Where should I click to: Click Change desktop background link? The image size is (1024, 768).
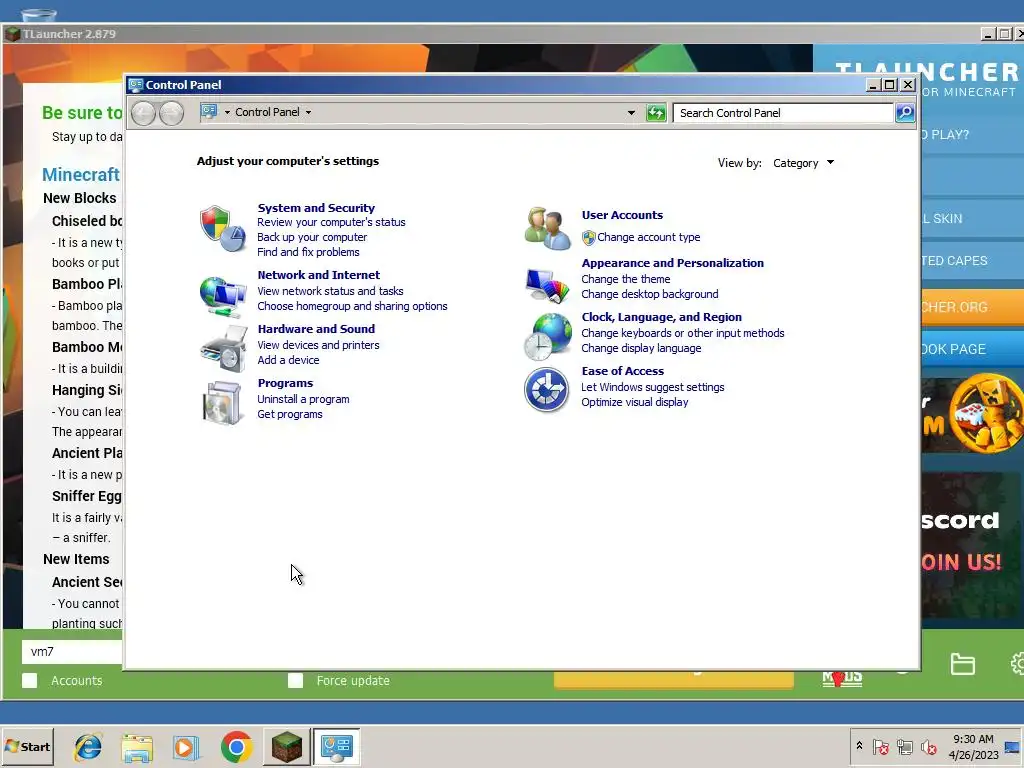click(650, 295)
